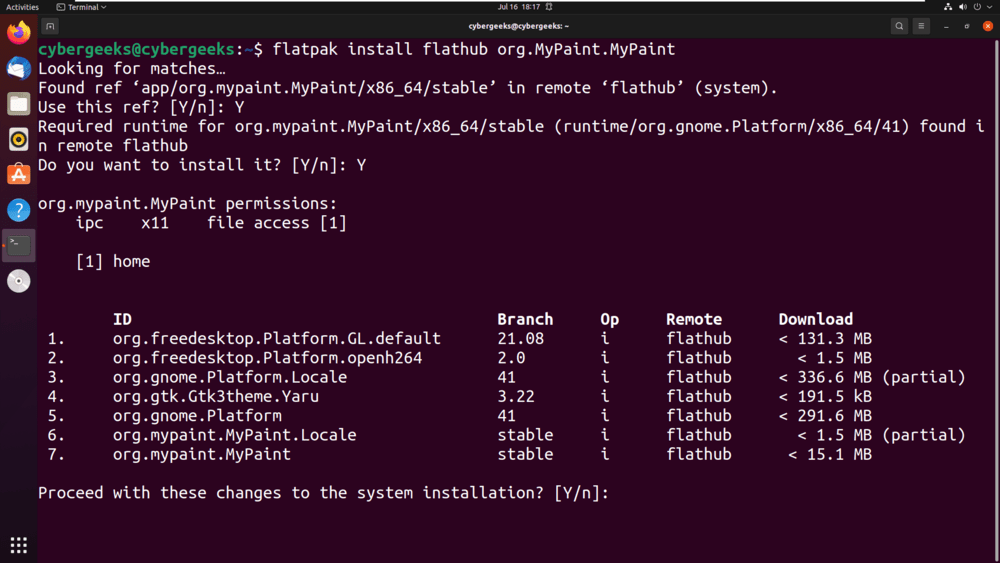This screenshot has height=563, width=1000.
Task: Click the '3.22' branch value
Action: [x=515, y=397]
